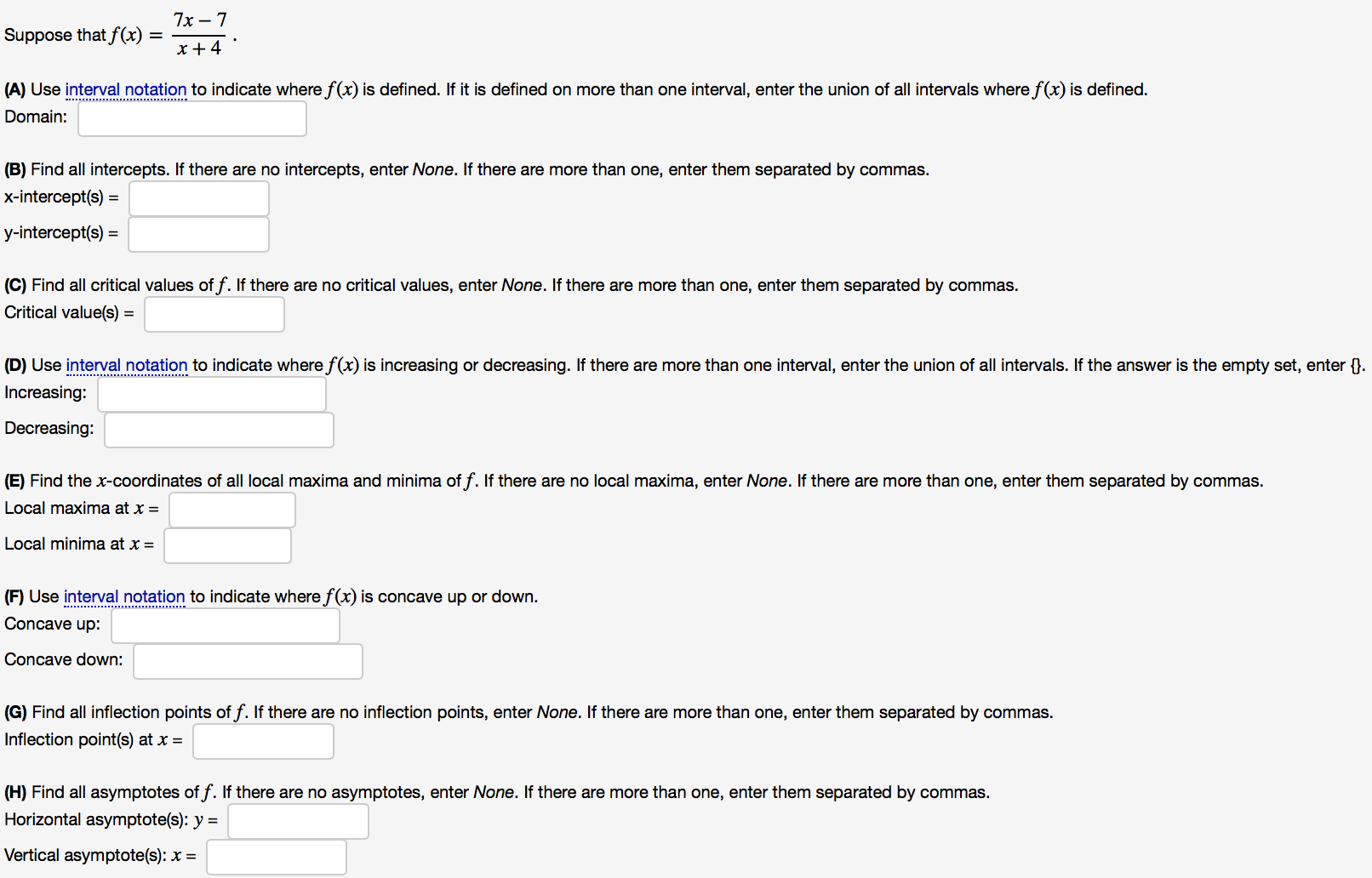The height and width of the screenshot is (878, 1372).
Task: Click the Concave up input field
Action: (225, 624)
